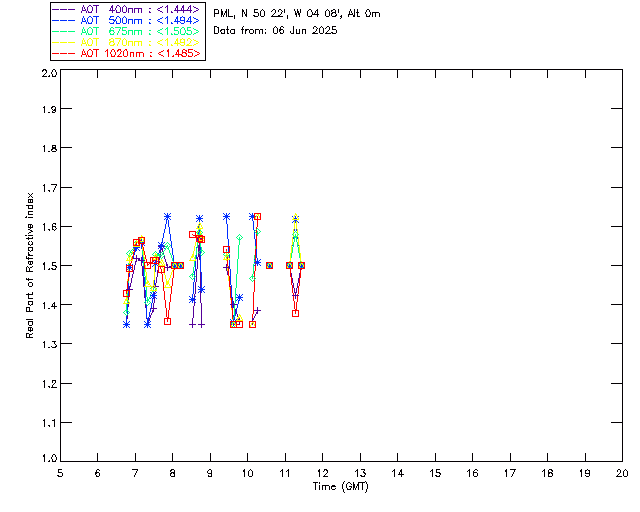Viewport: 640px width, 512px height.
Task: Select the 1.0 tick label on y-axis
Action: pos(48,458)
